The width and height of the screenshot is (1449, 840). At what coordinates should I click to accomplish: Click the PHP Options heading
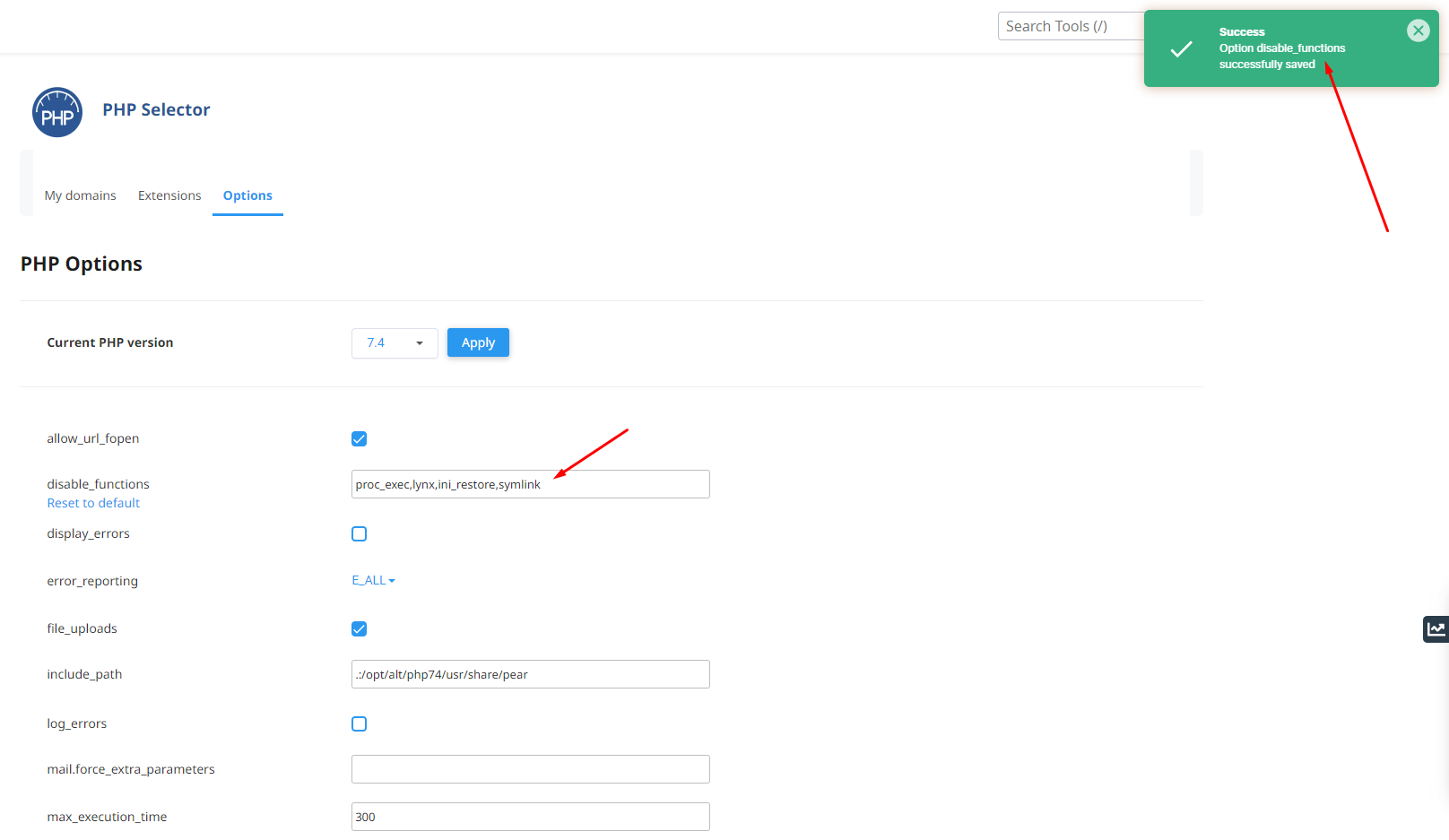point(82,264)
